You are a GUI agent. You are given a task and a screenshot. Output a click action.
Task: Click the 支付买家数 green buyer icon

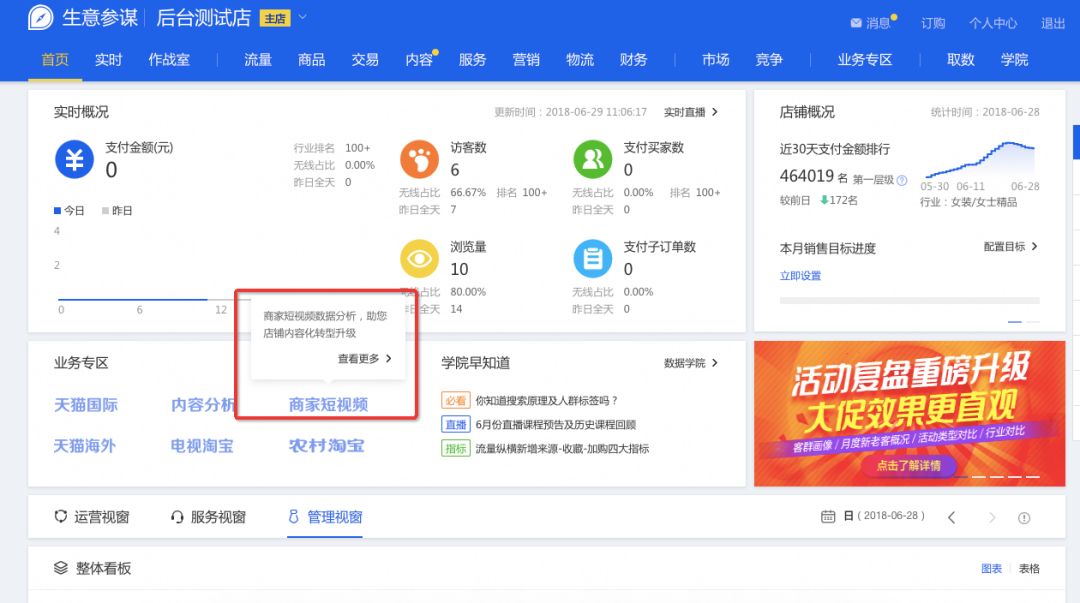[x=593, y=160]
